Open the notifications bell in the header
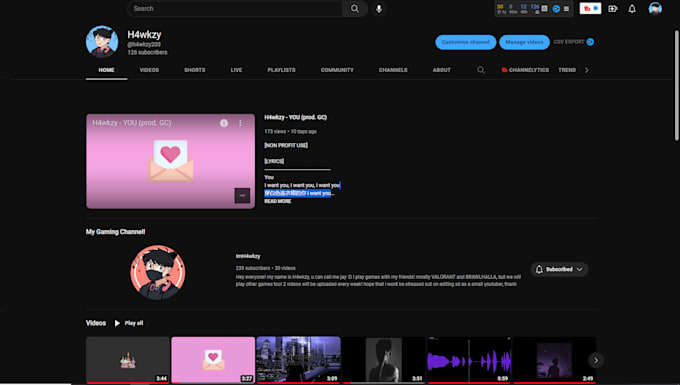680x385 pixels. coord(632,9)
